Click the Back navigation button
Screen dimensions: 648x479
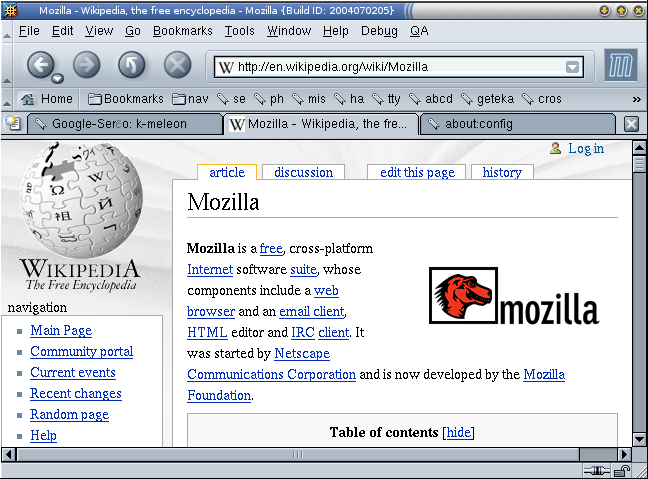(x=40, y=65)
